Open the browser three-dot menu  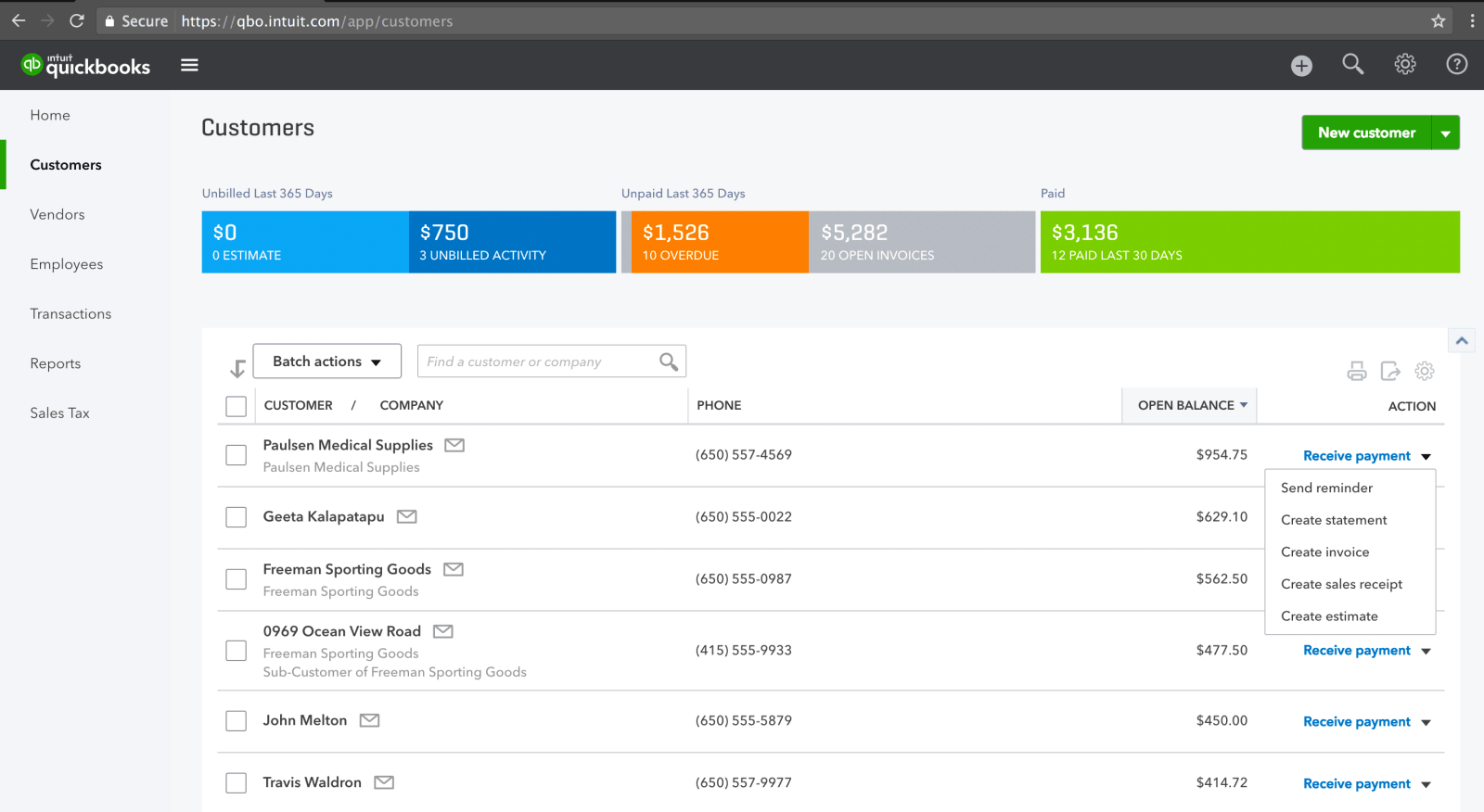1472,20
